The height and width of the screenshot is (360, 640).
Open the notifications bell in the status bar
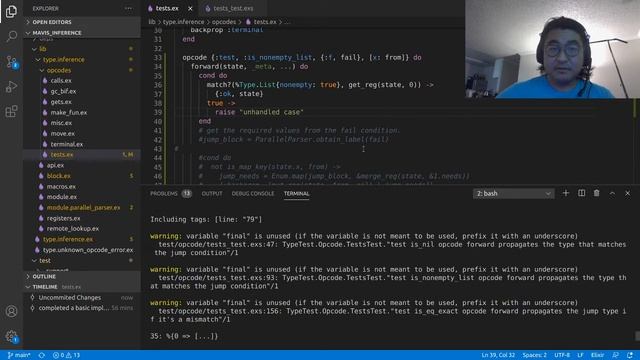(630, 355)
